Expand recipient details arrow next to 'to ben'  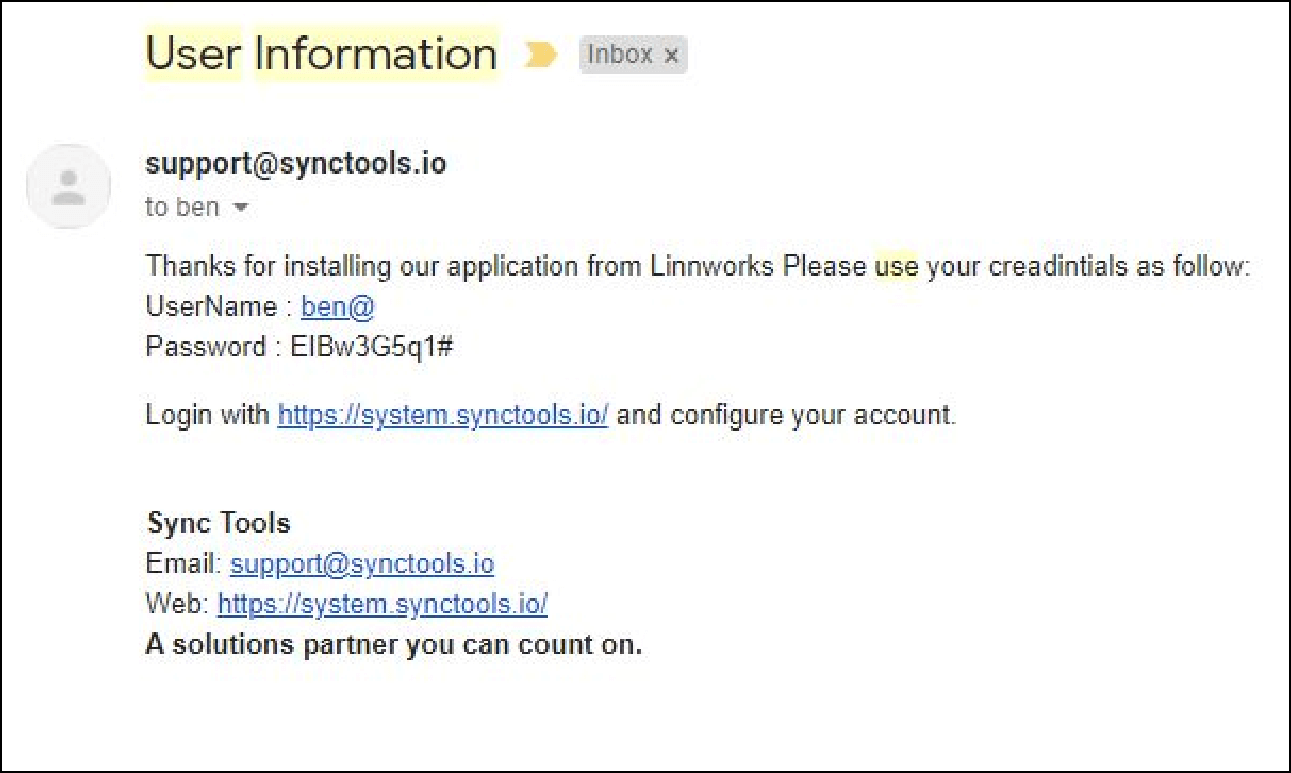[240, 208]
